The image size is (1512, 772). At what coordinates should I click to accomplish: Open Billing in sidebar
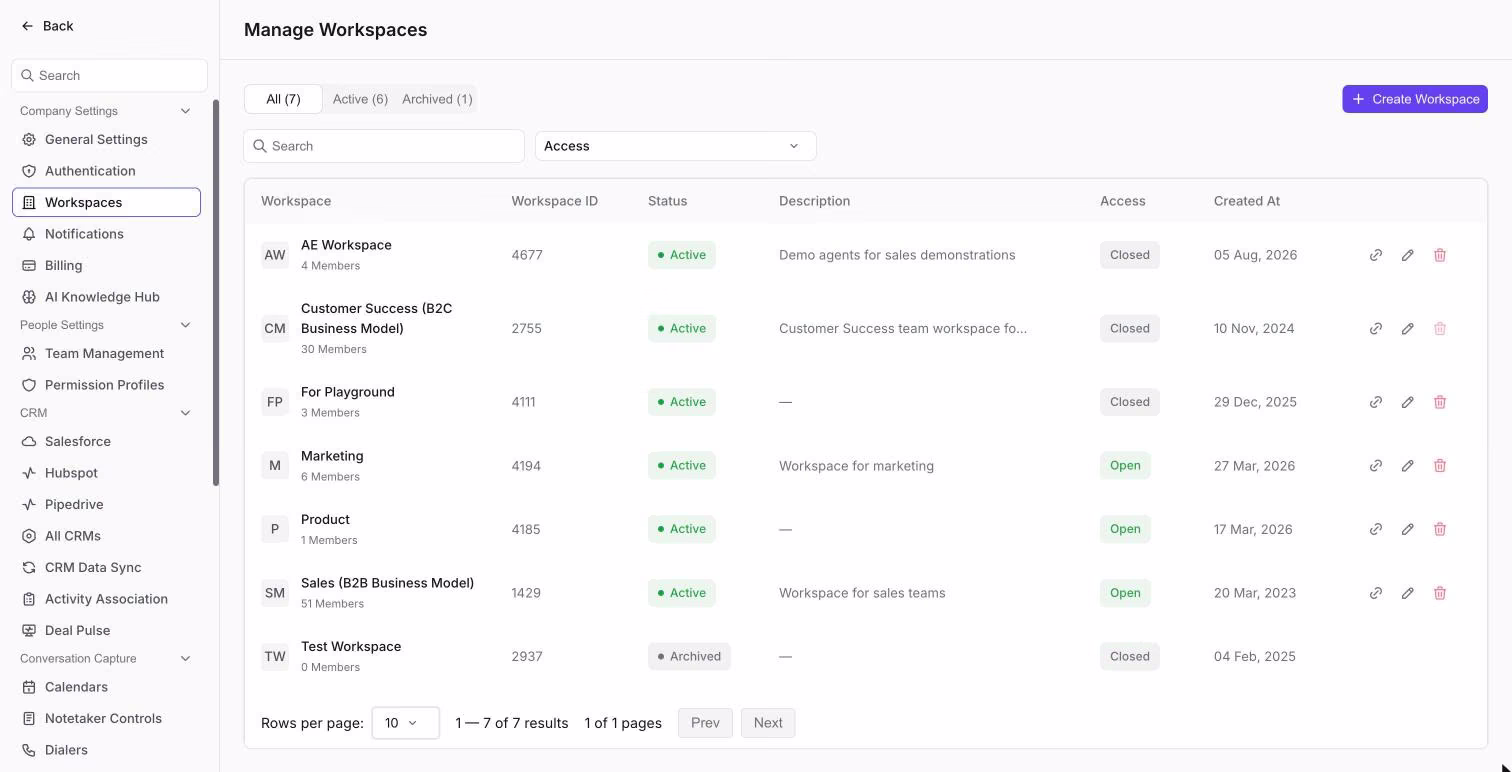[106, 266]
